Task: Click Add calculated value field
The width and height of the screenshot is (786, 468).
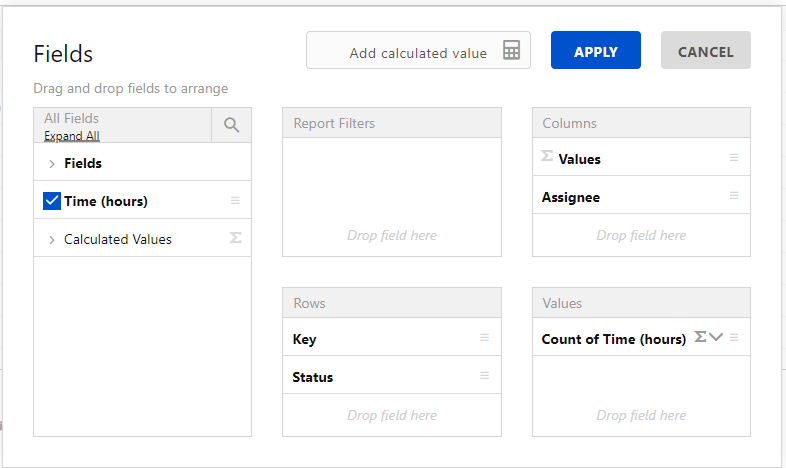Action: tap(417, 53)
